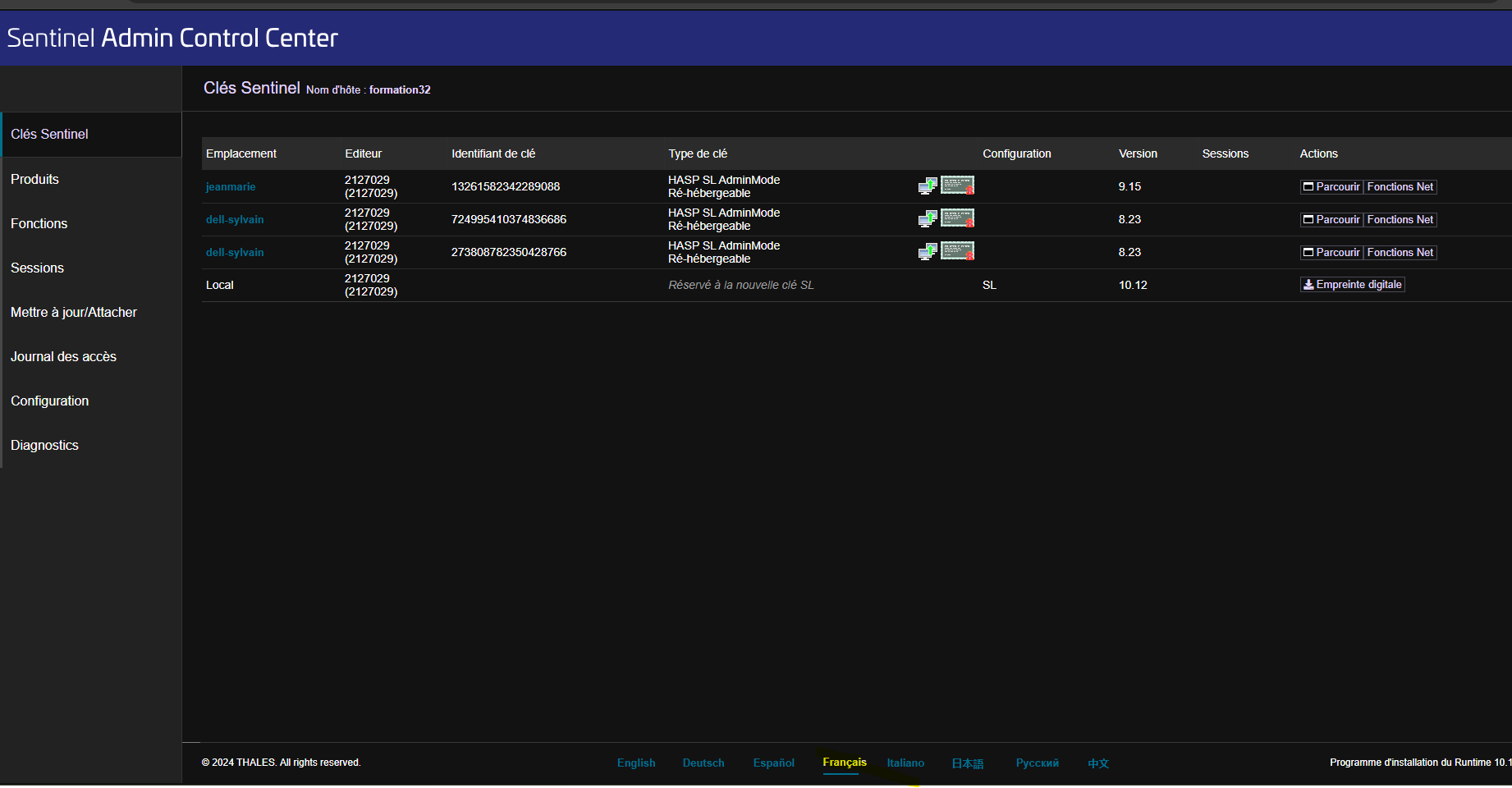Click license certificate icon for key 724995410374836686

pos(957,218)
